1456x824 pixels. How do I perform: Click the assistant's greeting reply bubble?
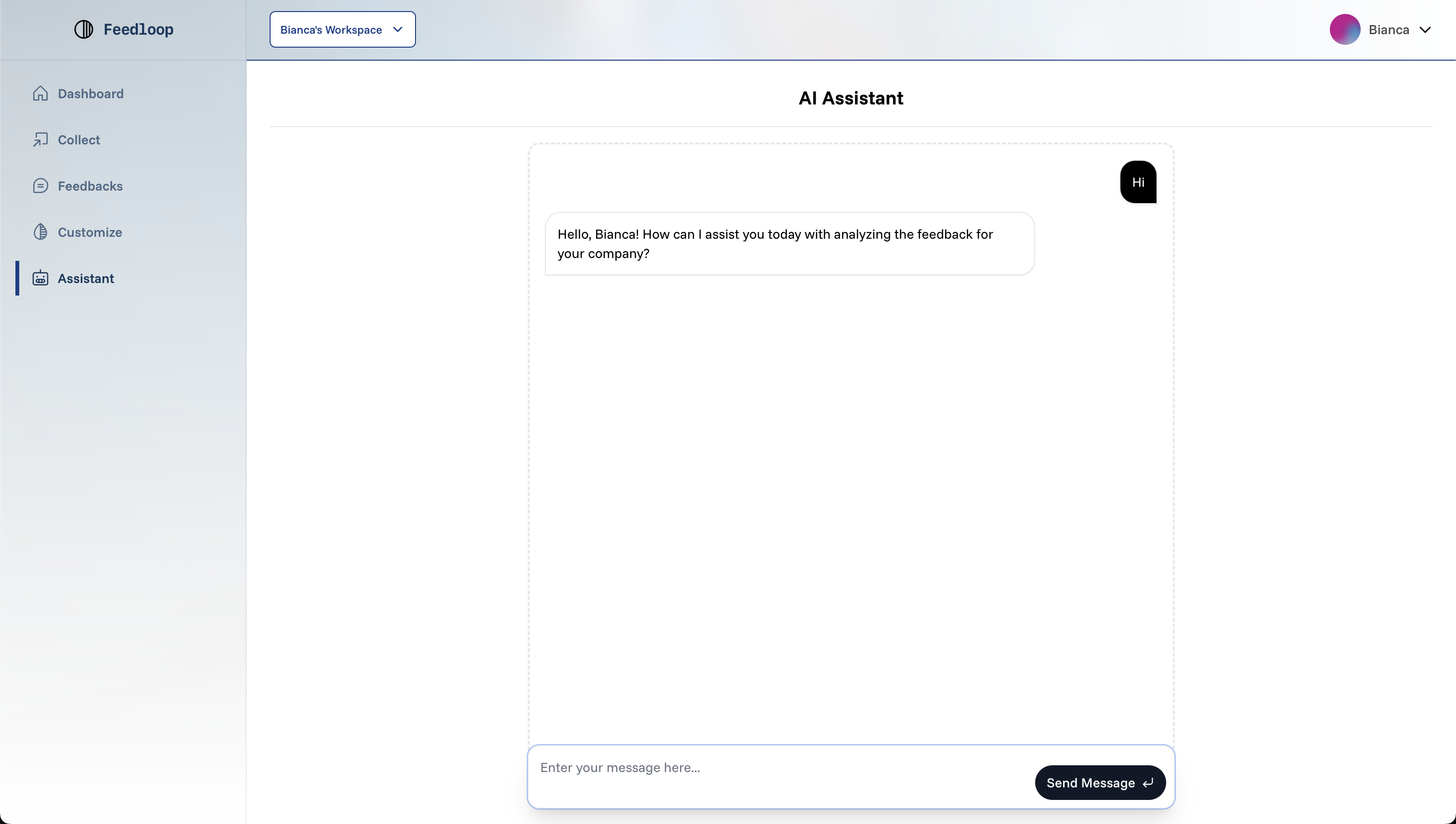pyautogui.click(x=789, y=244)
